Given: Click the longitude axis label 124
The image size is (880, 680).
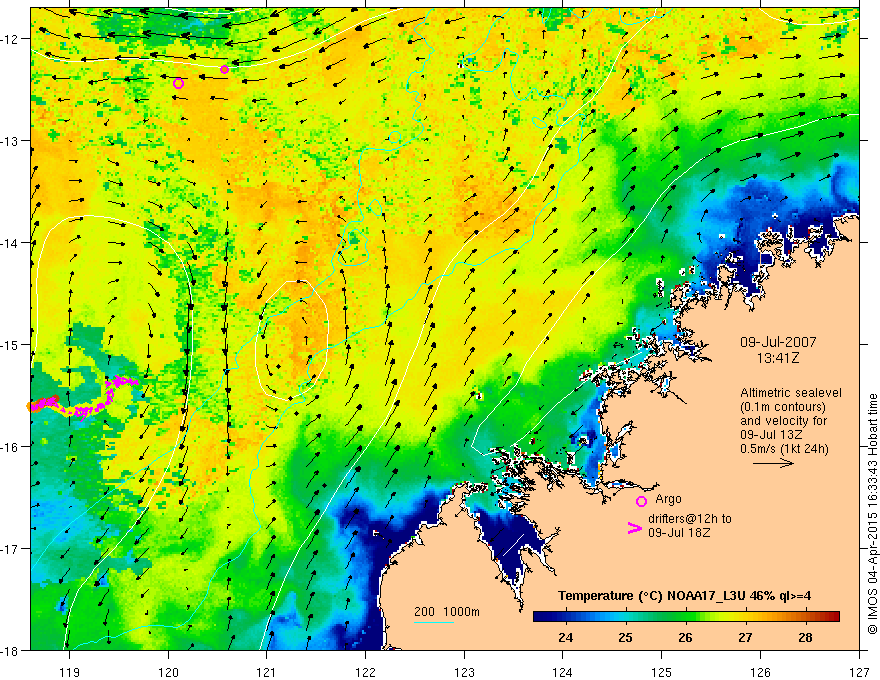Looking at the screenshot, I should click(563, 671).
